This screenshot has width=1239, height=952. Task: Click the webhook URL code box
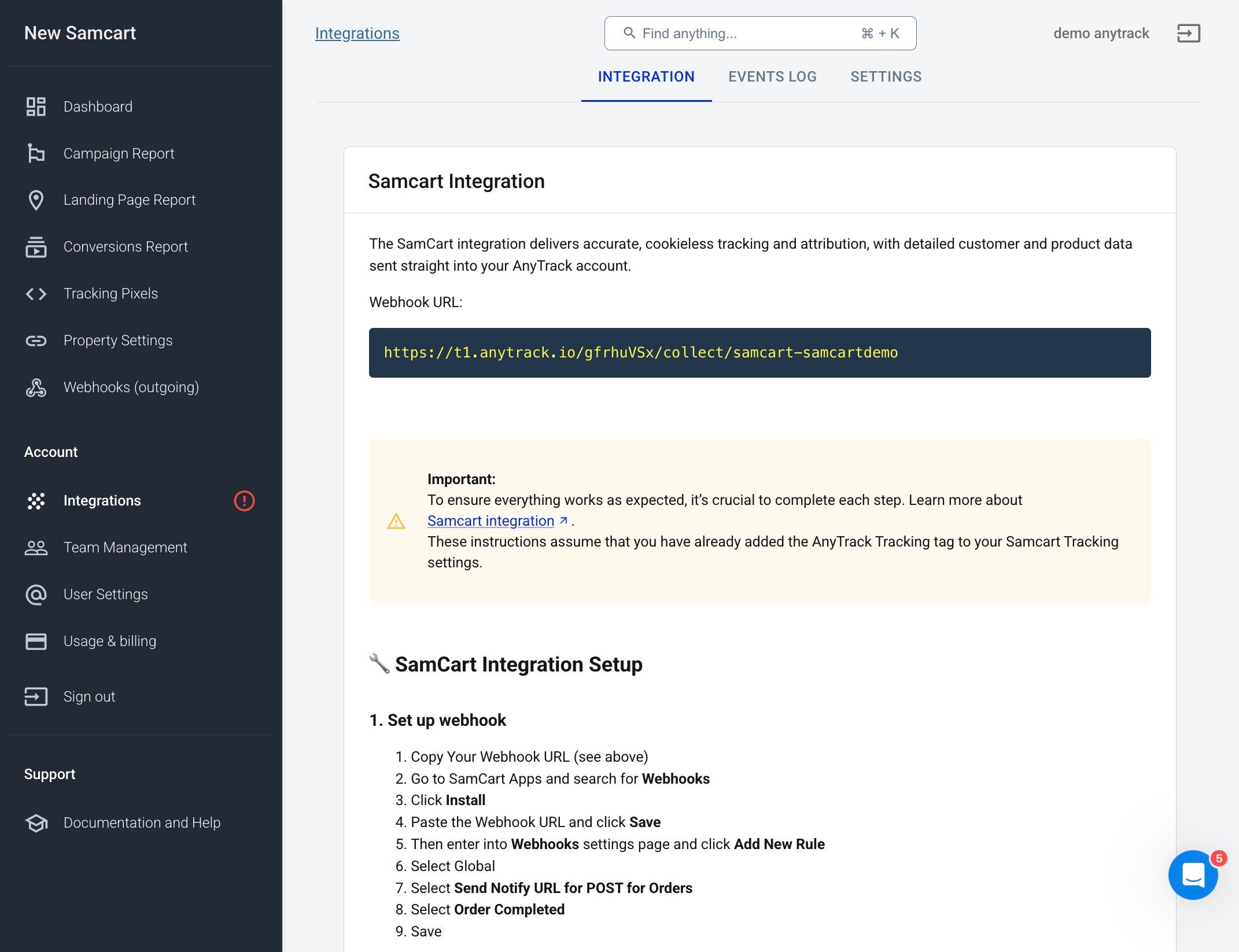(x=759, y=353)
